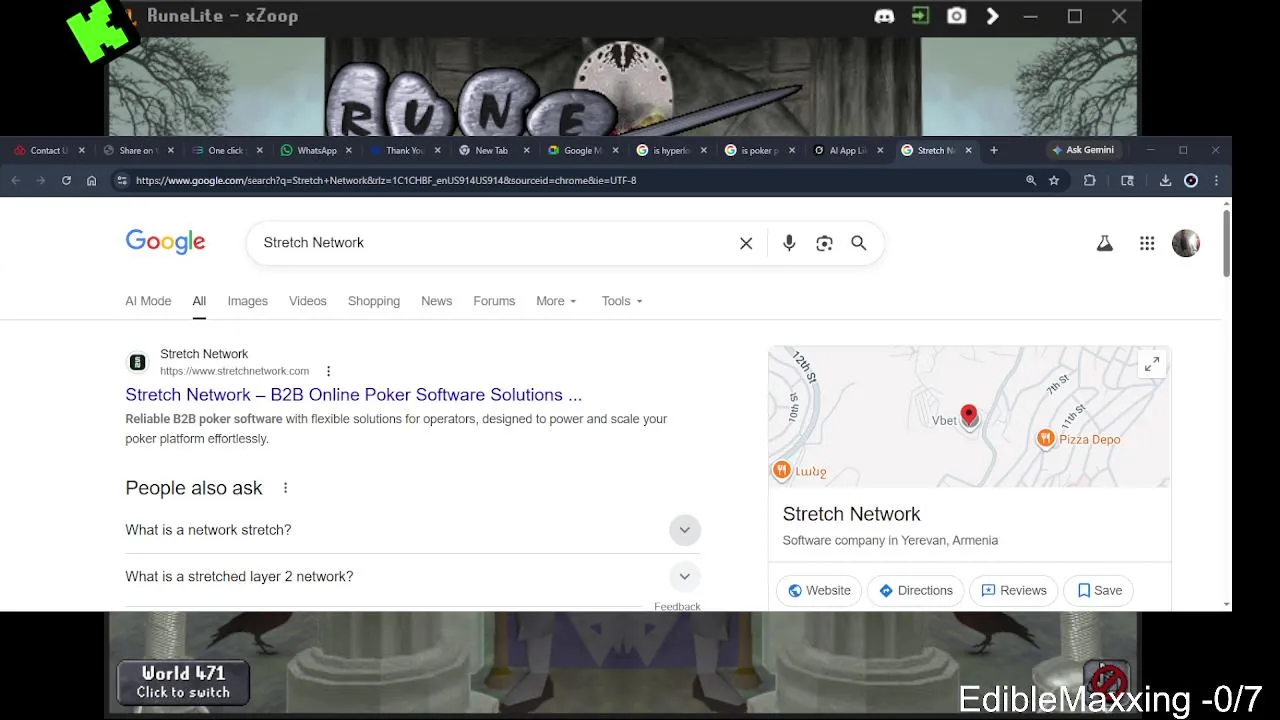
Task: Go back using the Chrome back arrow
Action: point(15,181)
